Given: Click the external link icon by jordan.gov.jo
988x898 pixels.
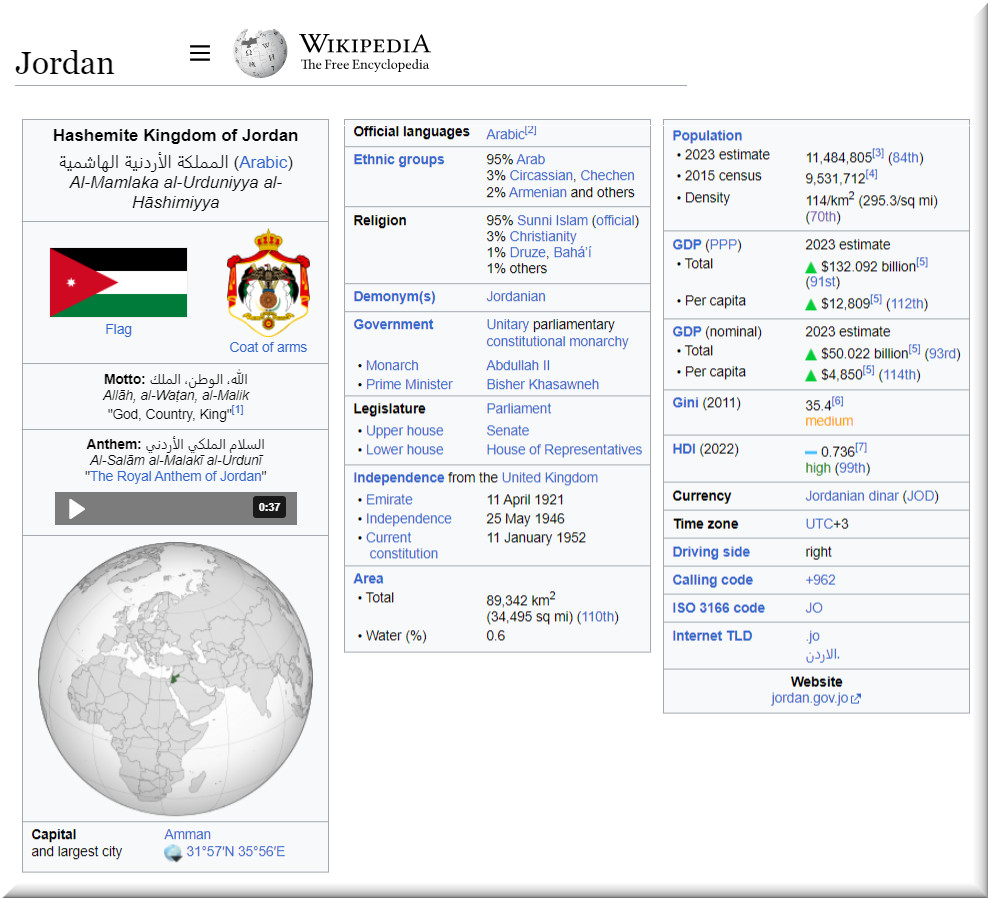Looking at the screenshot, I should [856, 699].
